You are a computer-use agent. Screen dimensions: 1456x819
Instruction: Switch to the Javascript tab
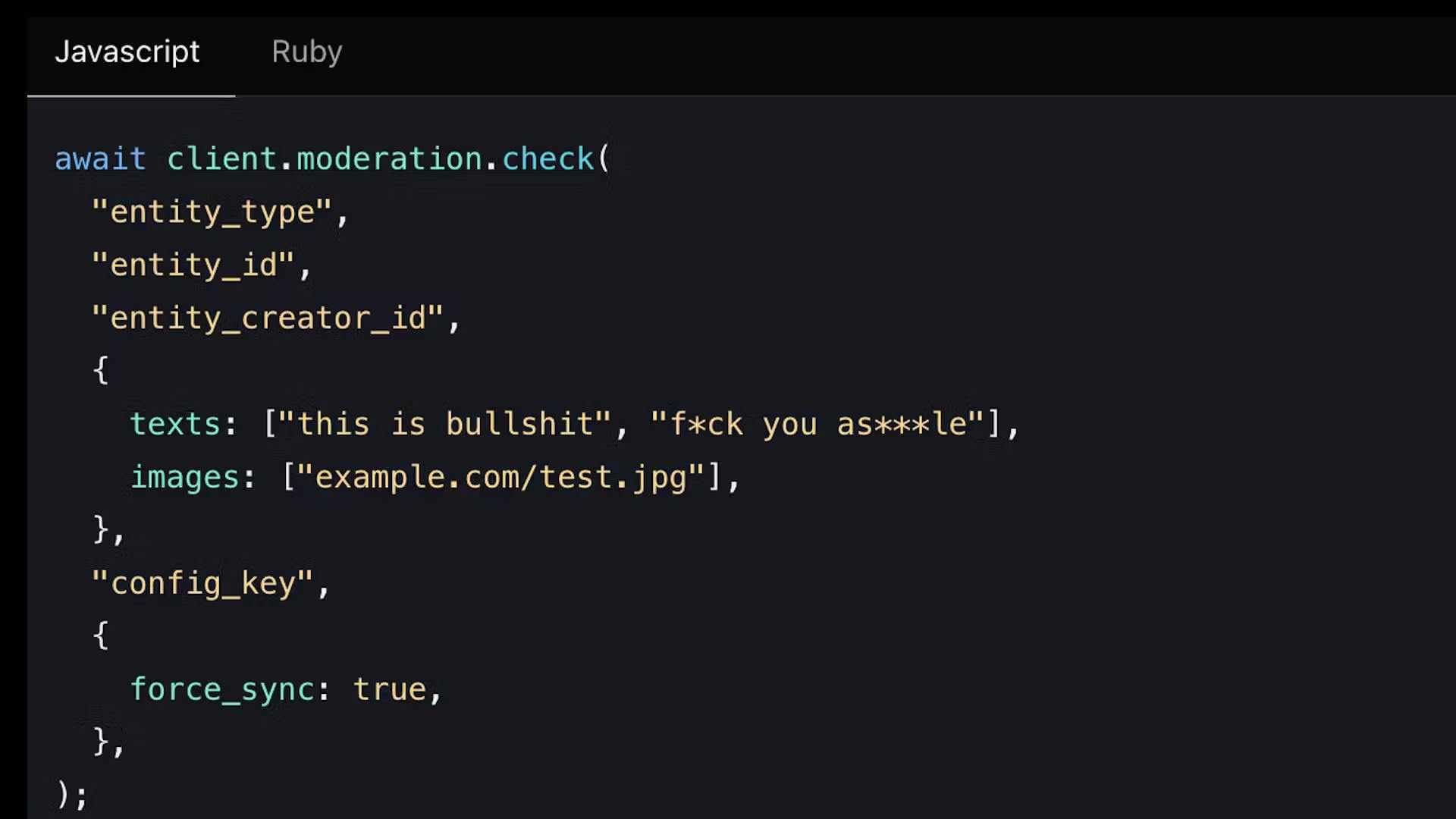point(127,52)
